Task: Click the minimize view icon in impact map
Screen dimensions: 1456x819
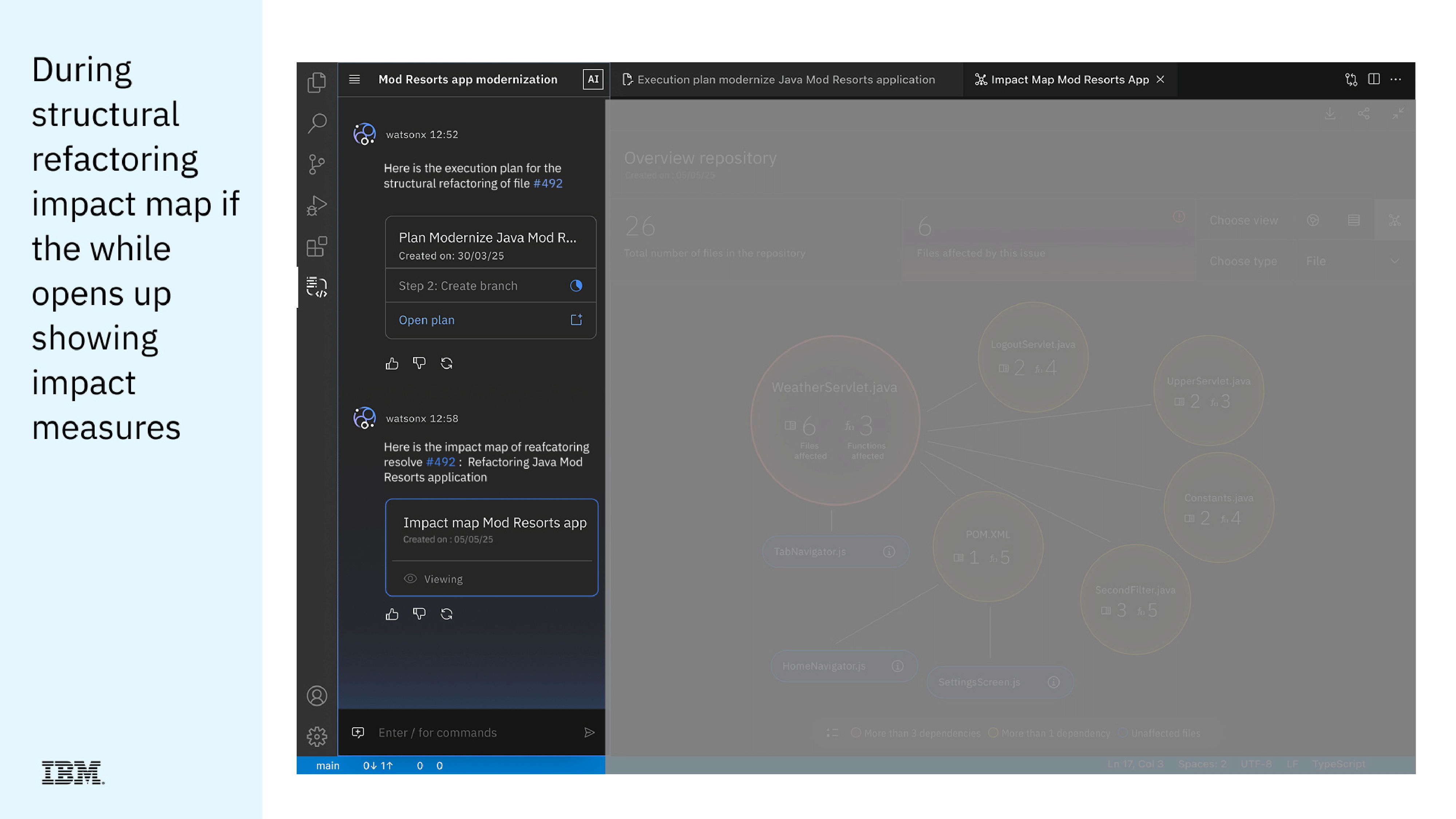Action: [1398, 114]
